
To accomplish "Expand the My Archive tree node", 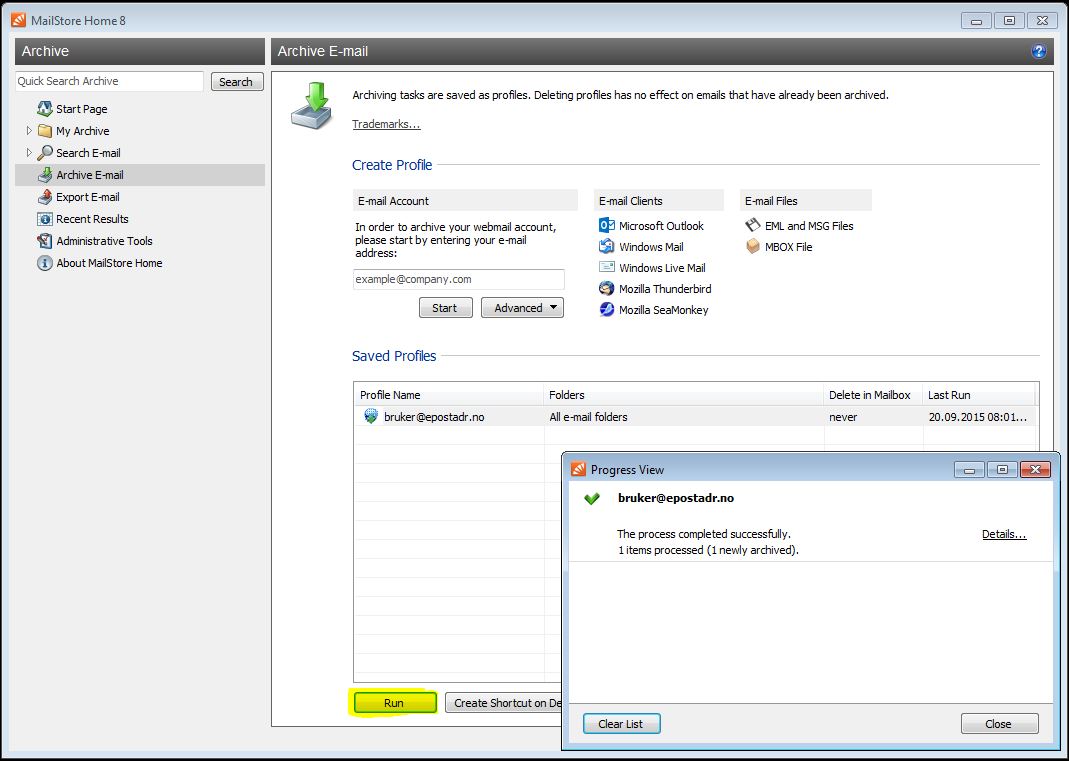I will click(29, 130).
